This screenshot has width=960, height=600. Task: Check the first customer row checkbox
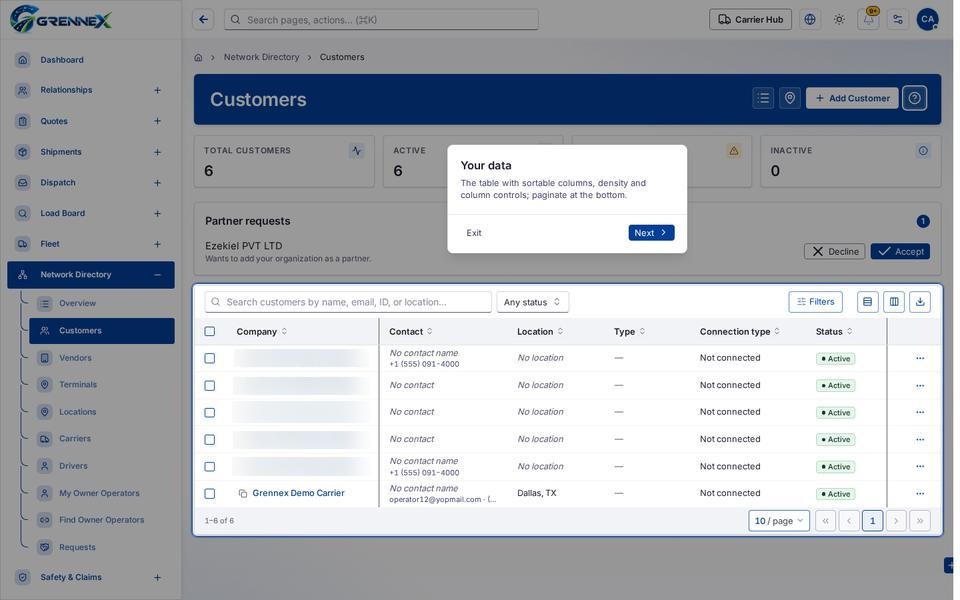coord(210,358)
